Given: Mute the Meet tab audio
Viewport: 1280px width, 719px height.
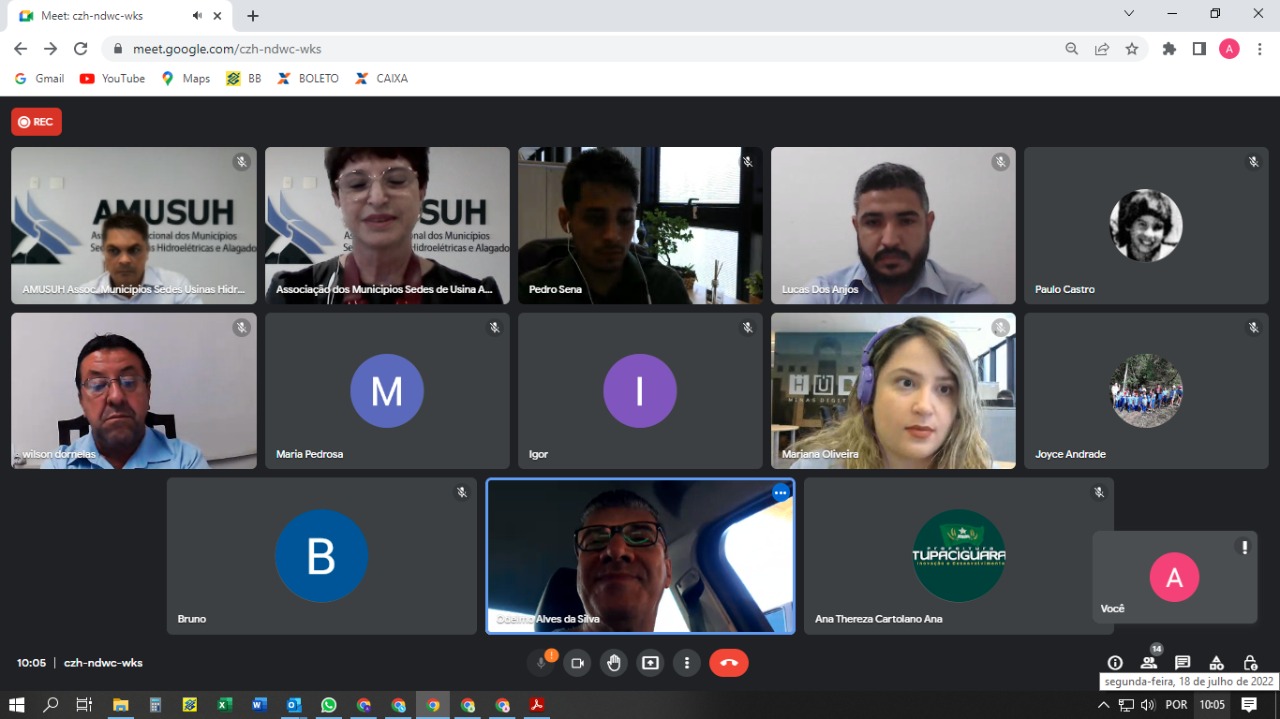Looking at the screenshot, I should (x=197, y=16).
